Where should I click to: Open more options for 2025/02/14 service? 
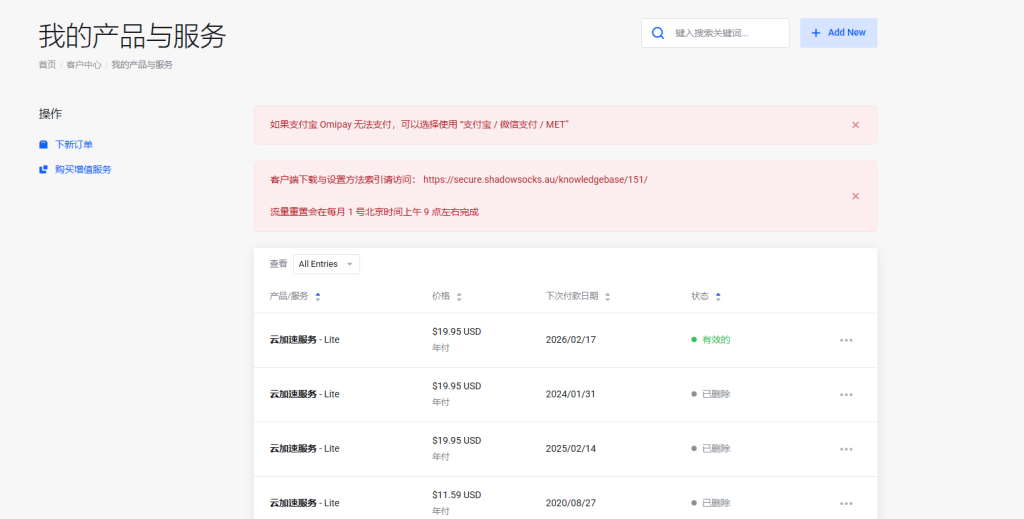(x=846, y=449)
